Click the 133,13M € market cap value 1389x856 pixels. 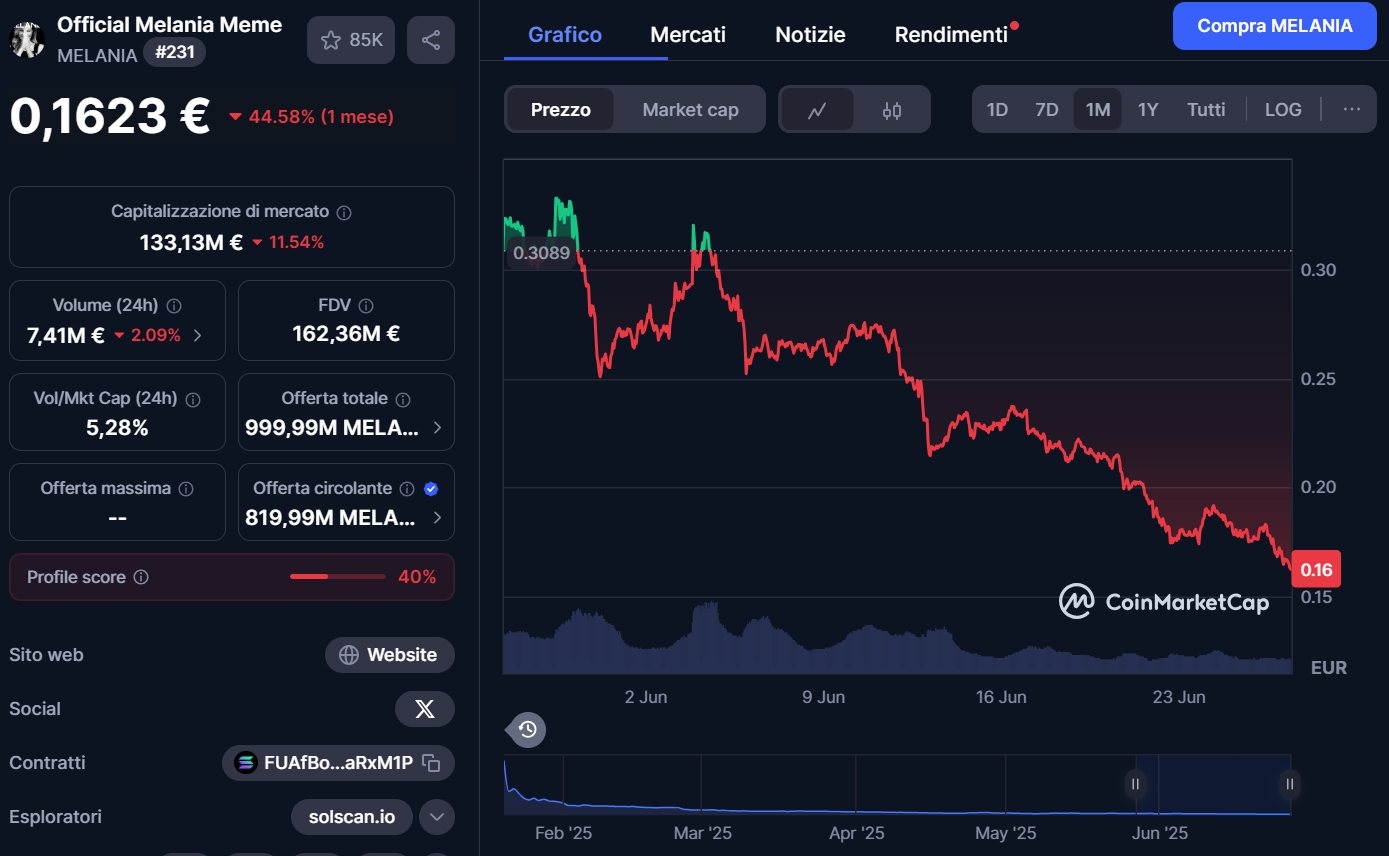click(191, 242)
